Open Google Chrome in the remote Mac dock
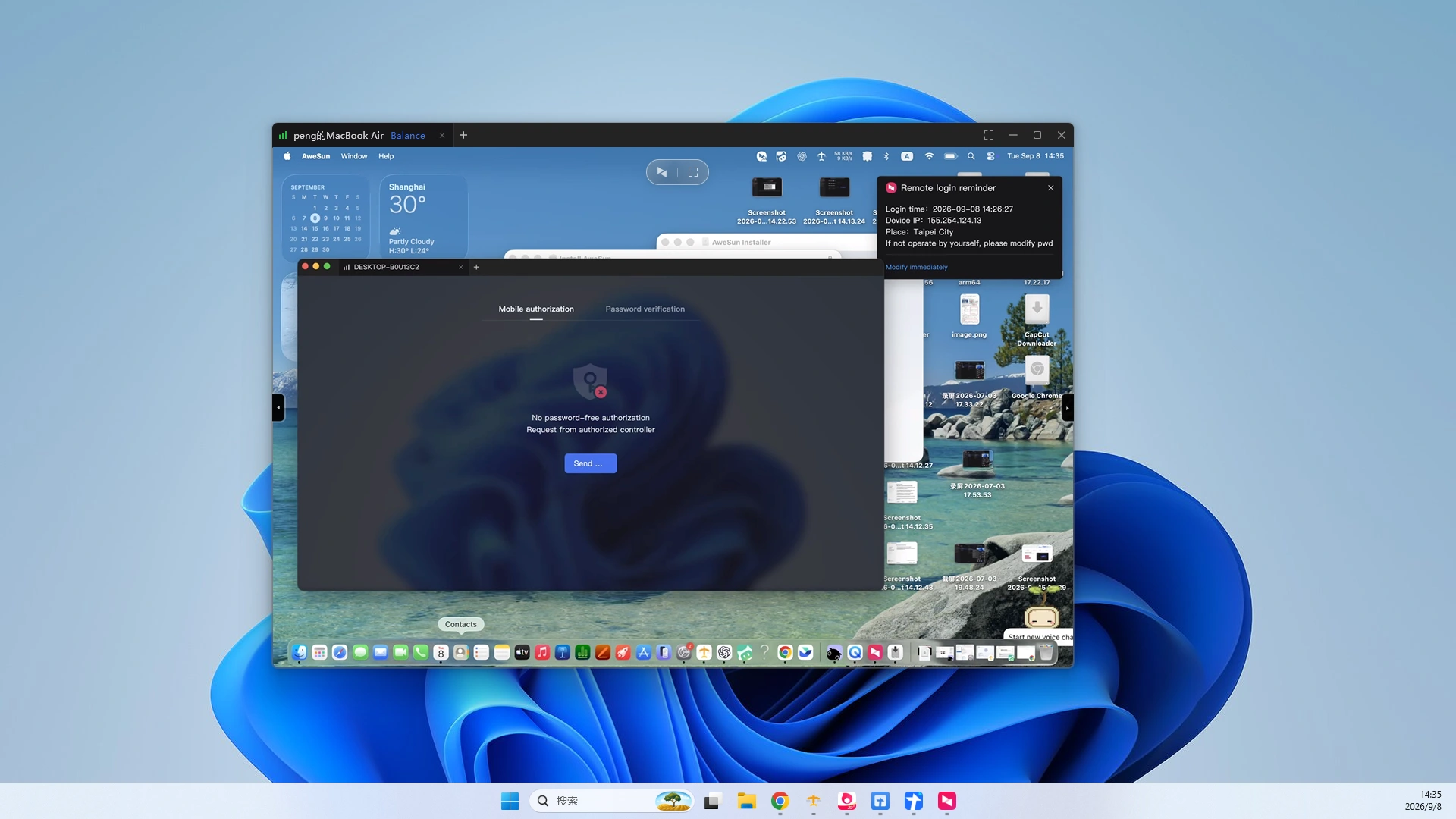The height and width of the screenshot is (819, 1456). click(x=786, y=652)
